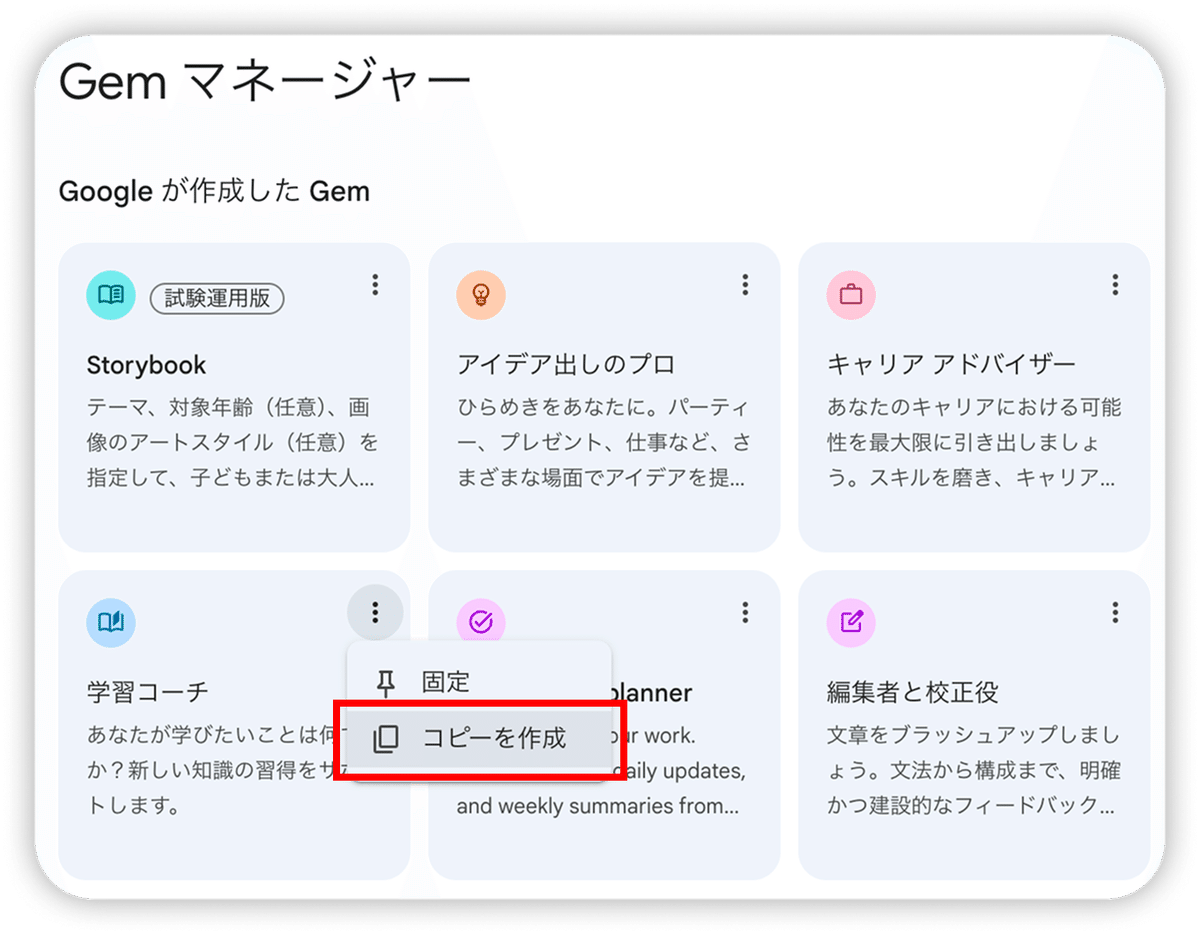Click the description starting ひらめきをあなたに
The height and width of the screenshot is (934, 1200).
click(603, 443)
